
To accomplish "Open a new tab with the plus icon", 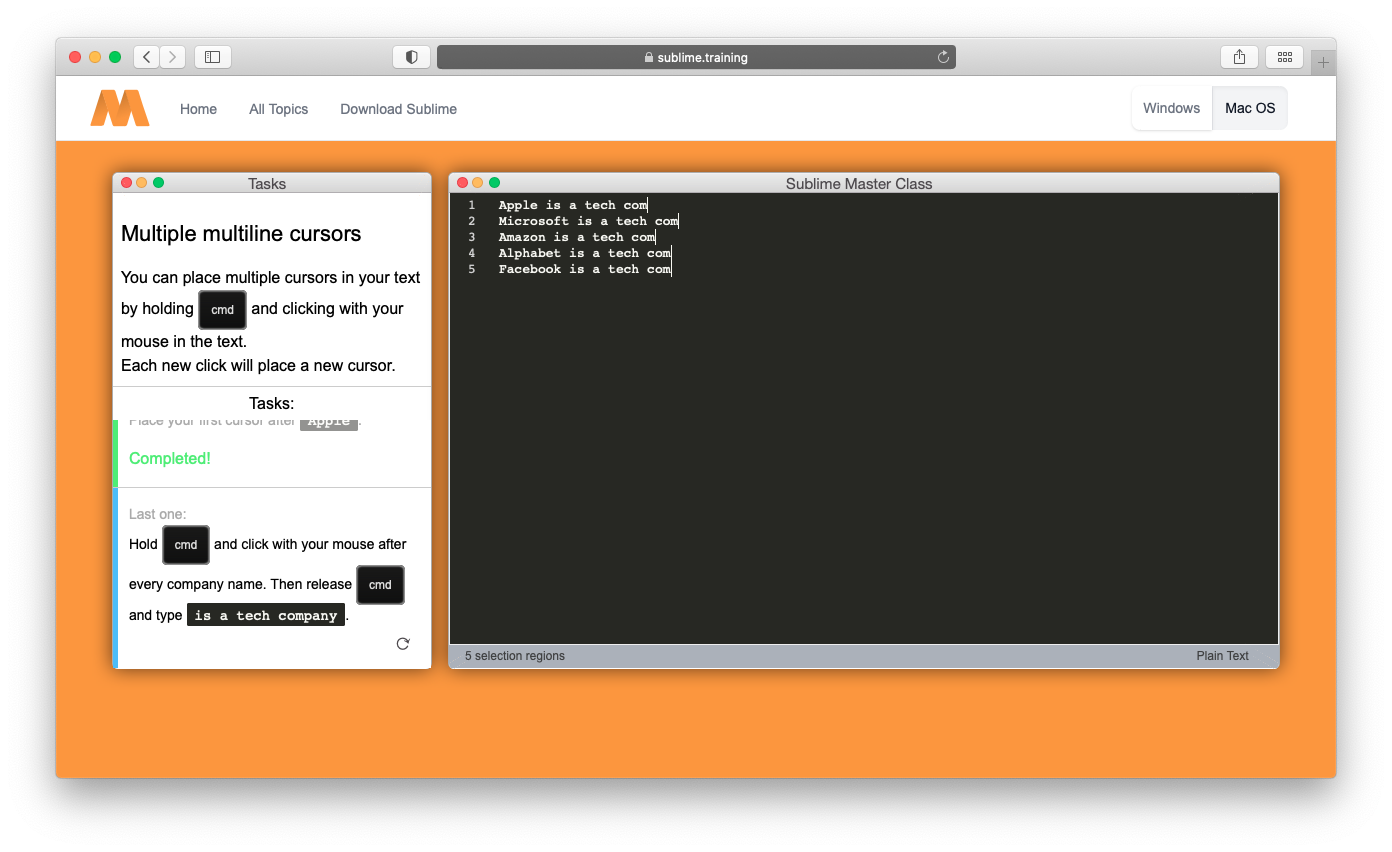I will [x=1323, y=60].
